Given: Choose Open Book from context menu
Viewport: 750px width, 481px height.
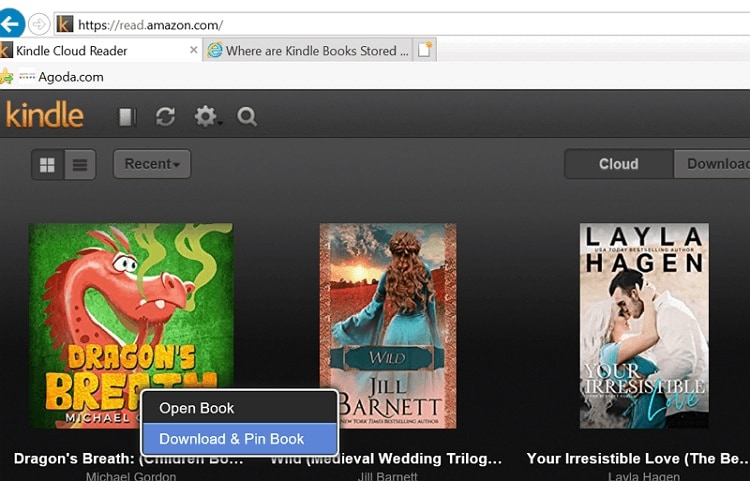Looking at the screenshot, I should 240,408.
